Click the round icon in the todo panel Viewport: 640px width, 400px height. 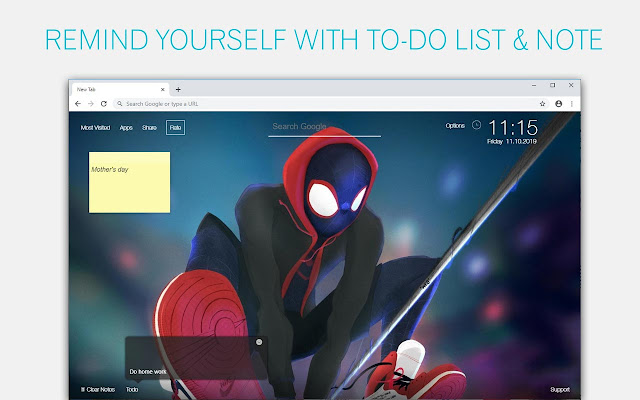(x=259, y=342)
